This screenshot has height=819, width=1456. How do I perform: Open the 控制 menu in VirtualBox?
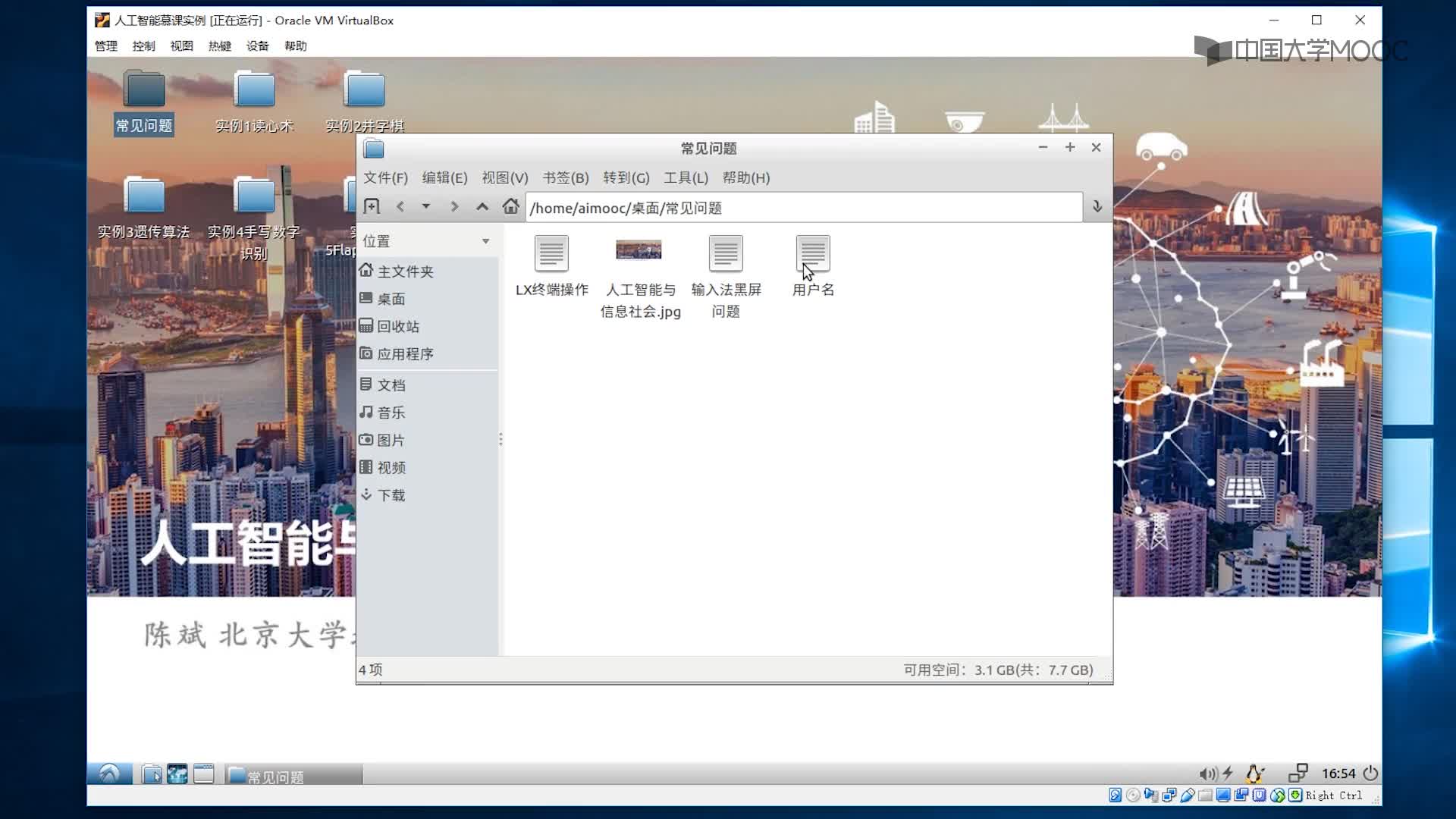(x=143, y=45)
